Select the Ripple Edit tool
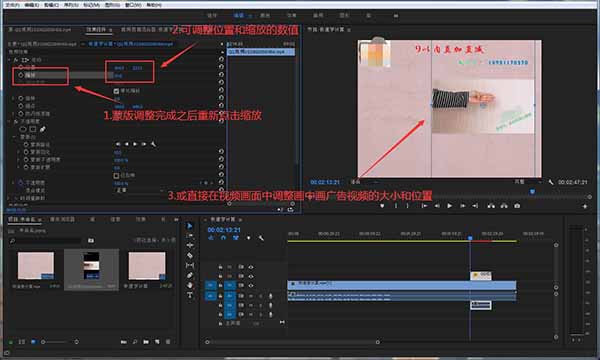This screenshot has width=600, height=360. coord(190,245)
